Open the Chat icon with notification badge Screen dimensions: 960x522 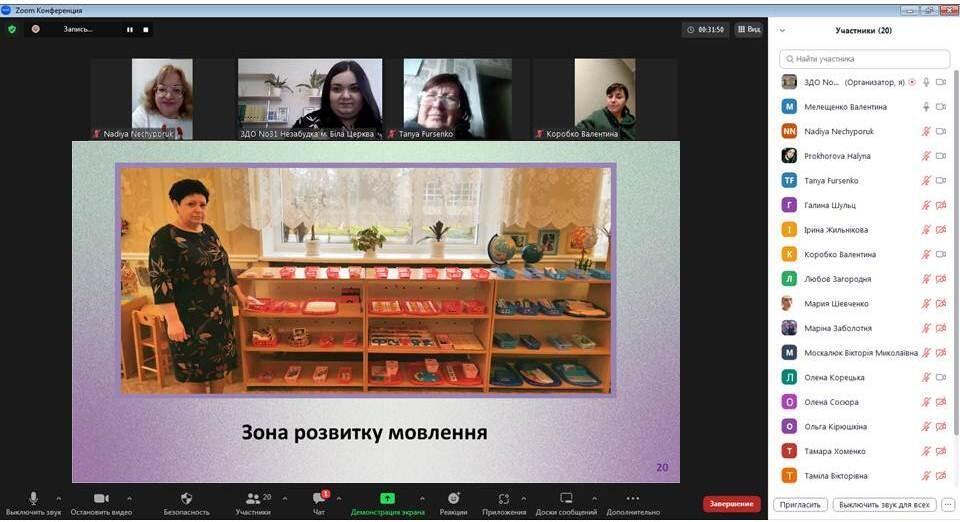click(319, 498)
